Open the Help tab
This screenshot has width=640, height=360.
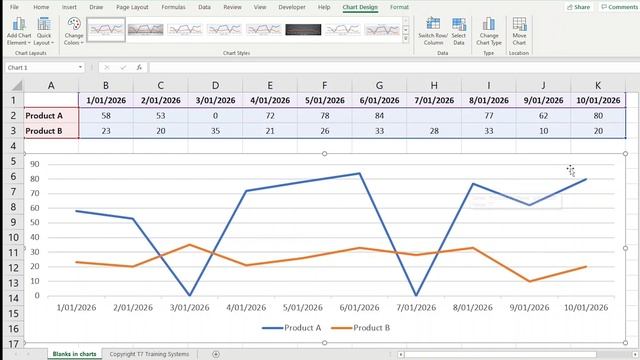pyautogui.click(x=324, y=7)
